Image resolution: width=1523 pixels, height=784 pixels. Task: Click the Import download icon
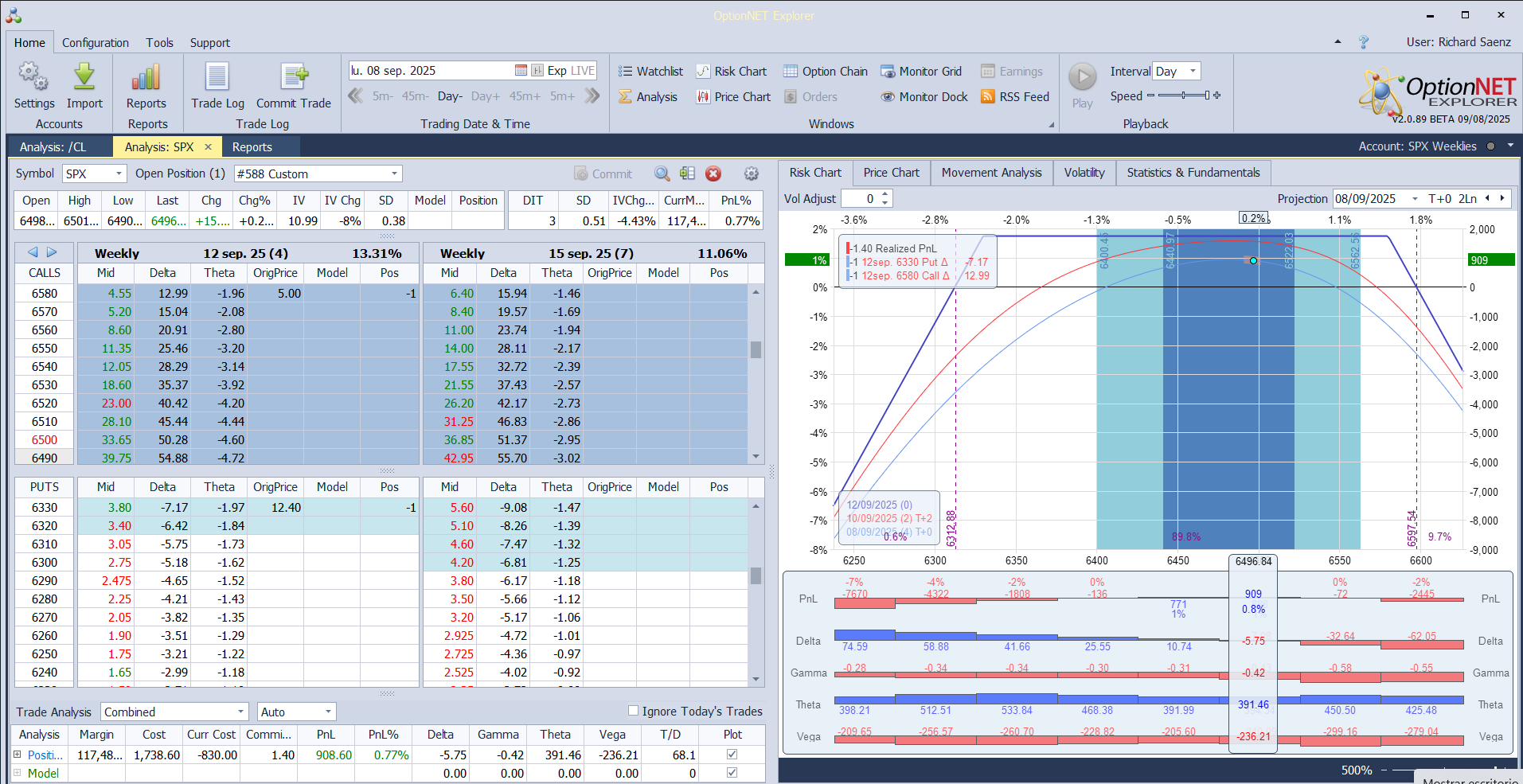(x=84, y=77)
